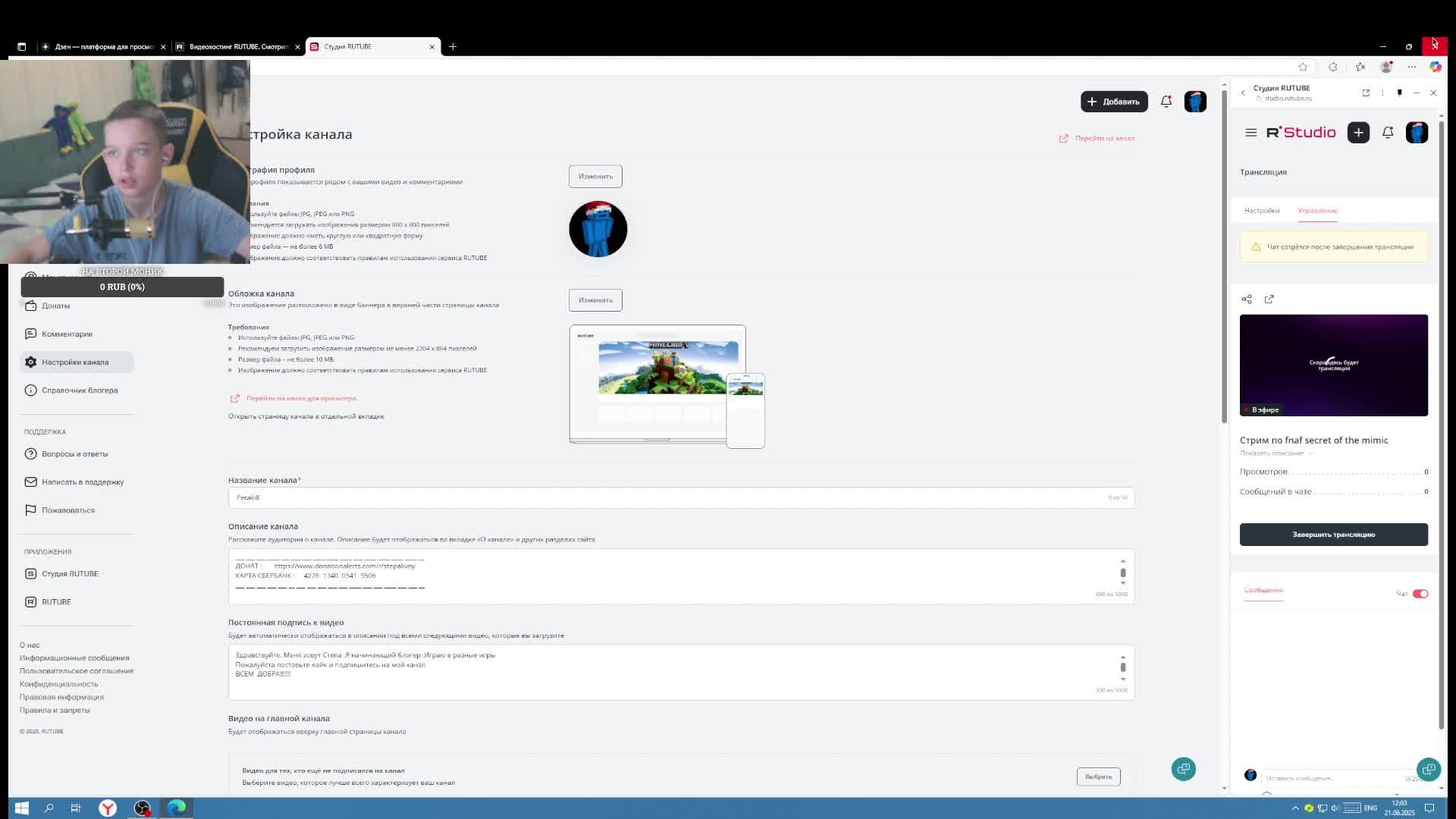Click the plus add button in the side panel
The height and width of the screenshot is (819, 1456).
pos(1358,133)
